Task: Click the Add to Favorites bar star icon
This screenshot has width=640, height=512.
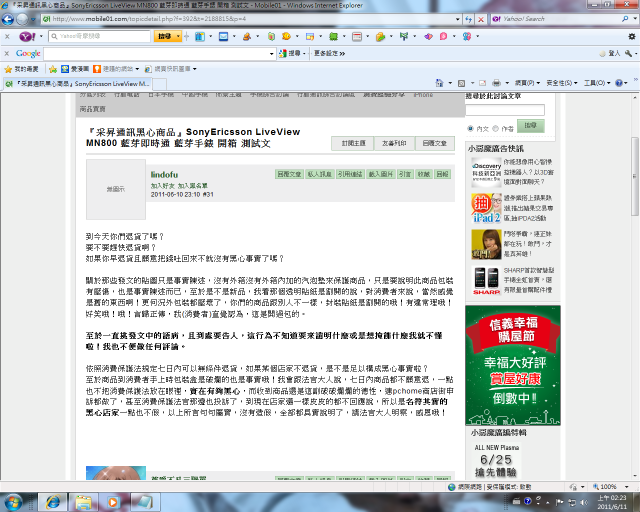Action: point(53,69)
